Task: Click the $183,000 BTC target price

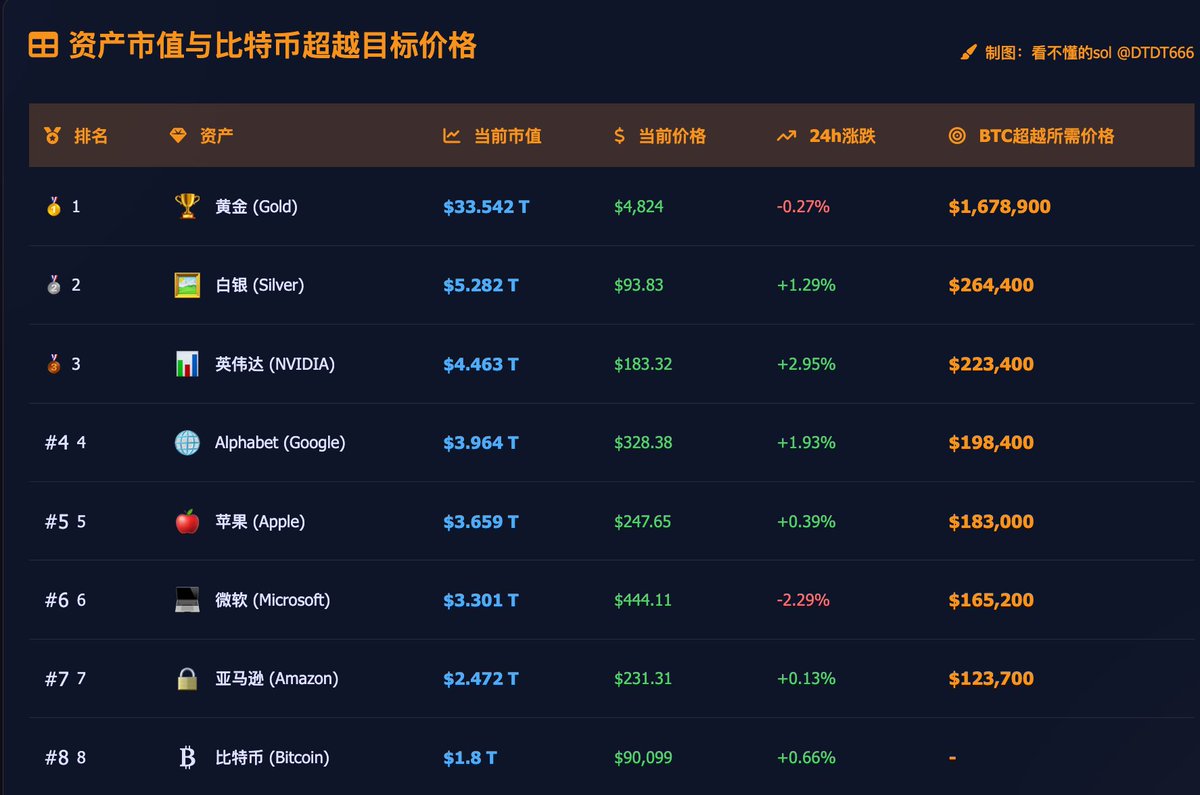Action: click(991, 522)
